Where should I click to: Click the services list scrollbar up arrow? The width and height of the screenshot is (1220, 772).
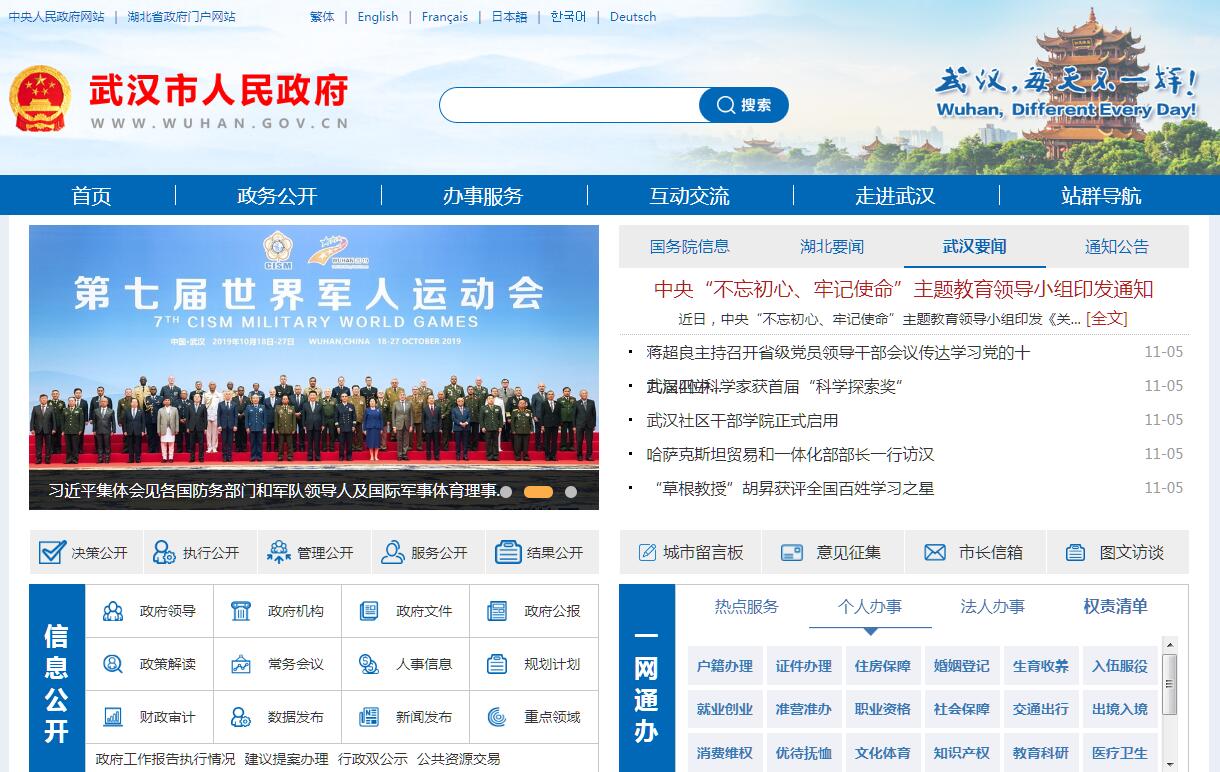tap(1169, 645)
